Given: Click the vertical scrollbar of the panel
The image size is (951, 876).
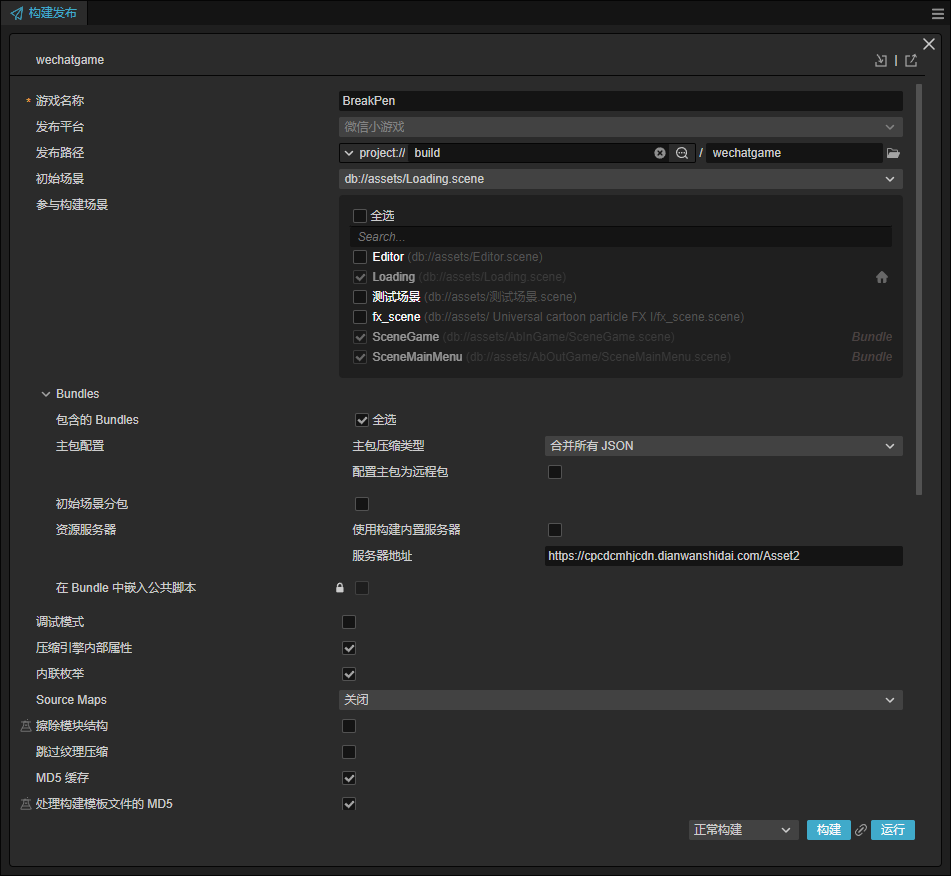Looking at the screenshot, I should click(919, 290).
